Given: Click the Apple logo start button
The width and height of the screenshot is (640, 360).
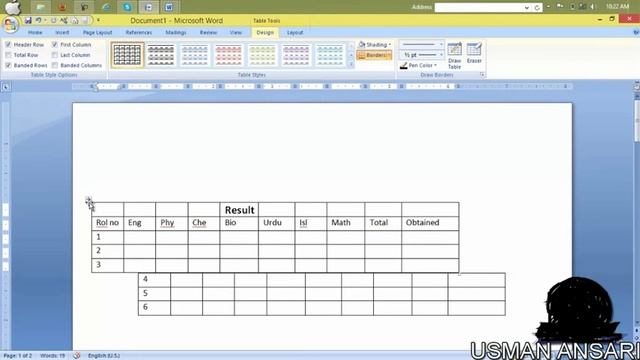Looking at the screenshot, I should [x=13, y=7].
